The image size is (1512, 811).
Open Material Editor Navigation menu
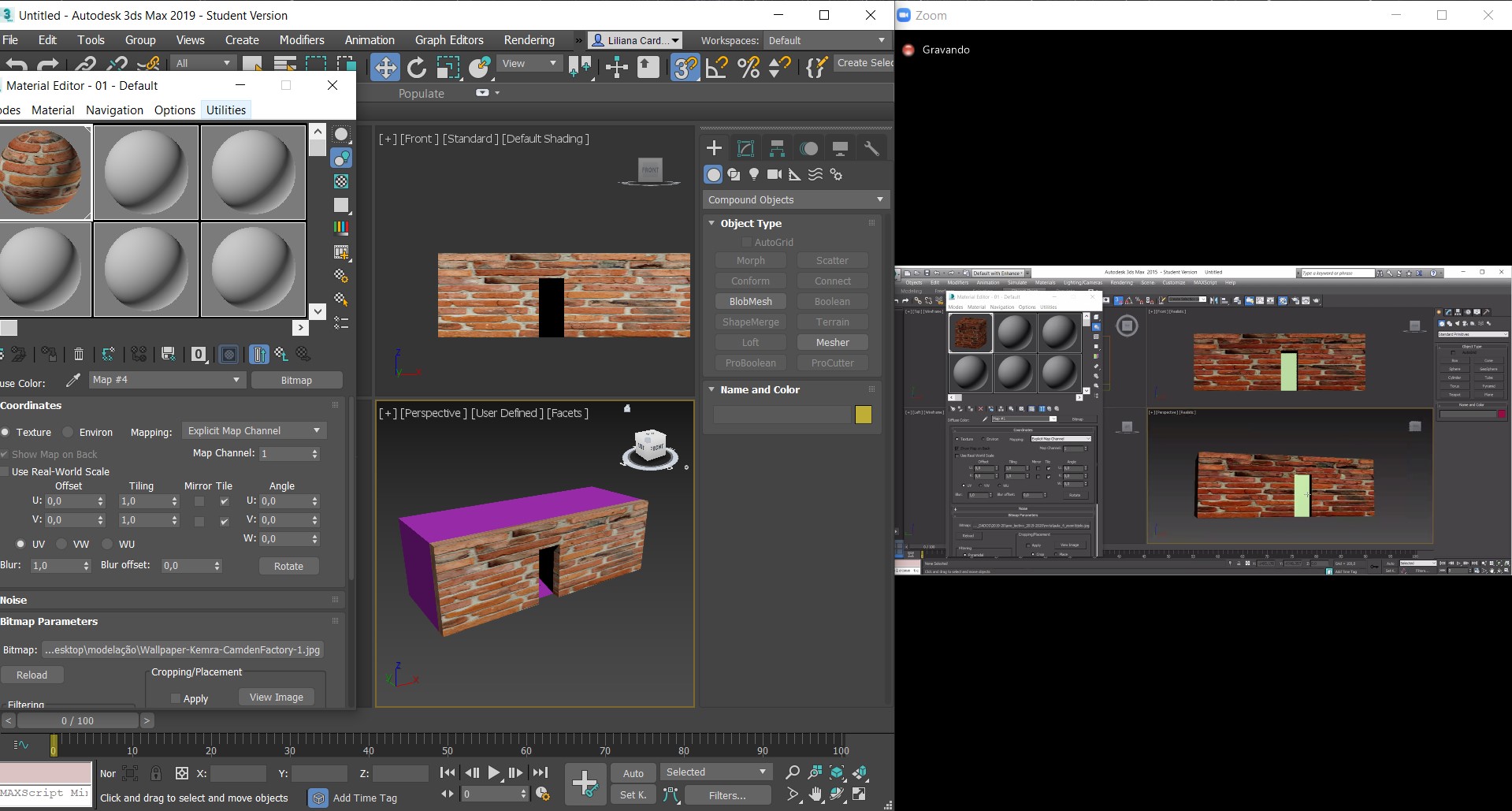pyautogui.click(x=114, y=110)
